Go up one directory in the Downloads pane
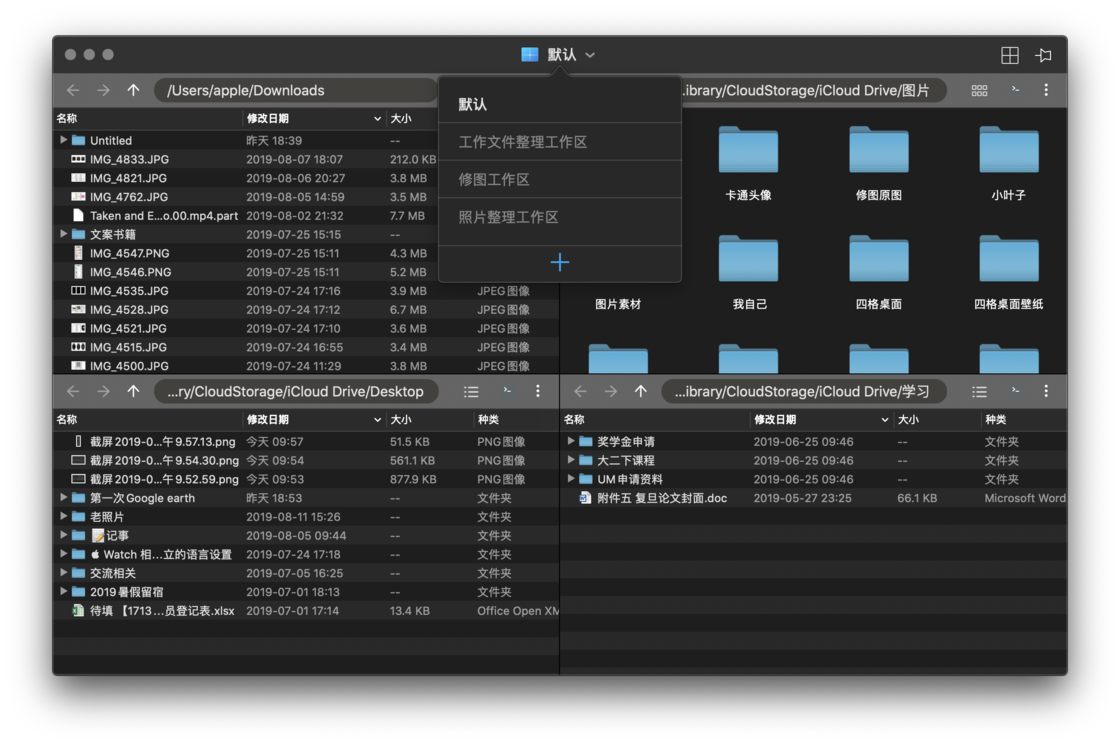 click(133, 90)
